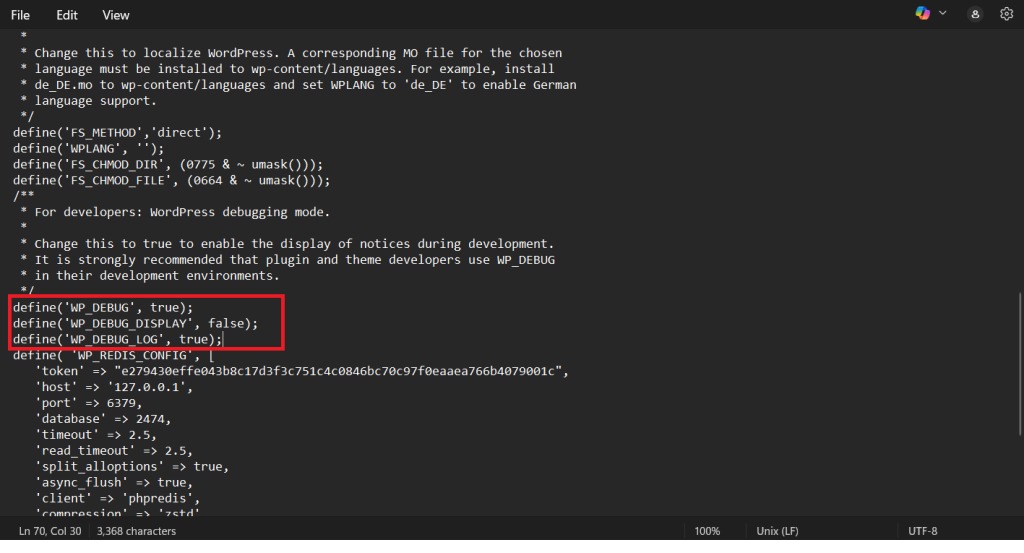Click the 'async_flush' => true line

[x=114, y=482]
